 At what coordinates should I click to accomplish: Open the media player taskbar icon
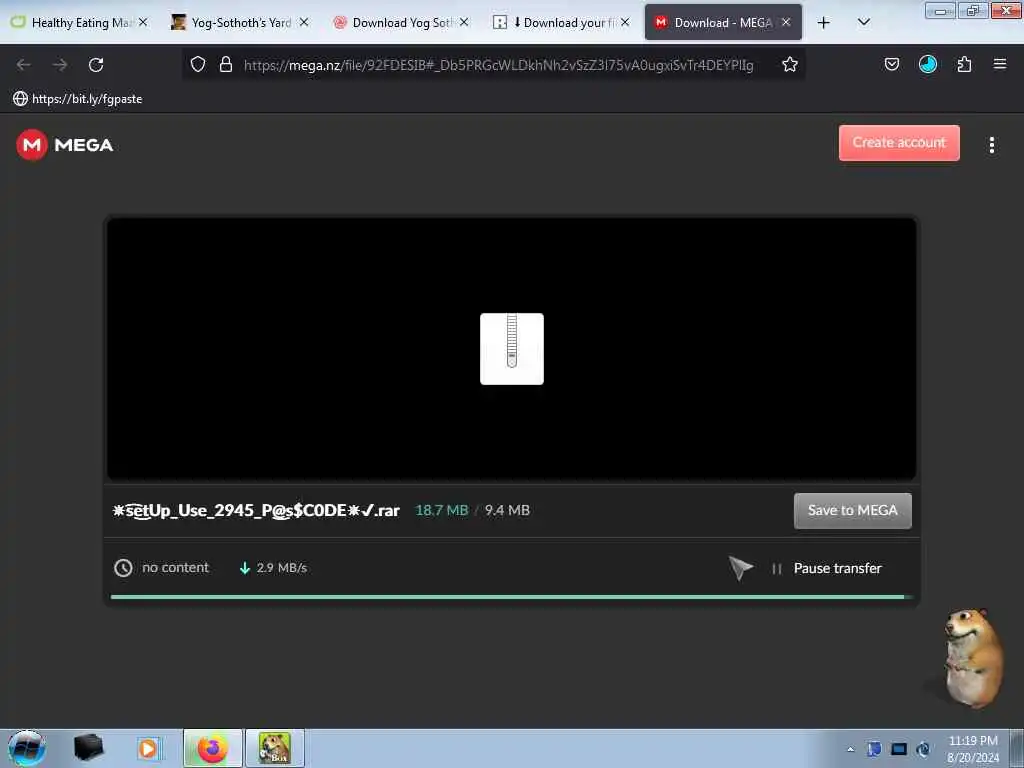click(148, 748)
